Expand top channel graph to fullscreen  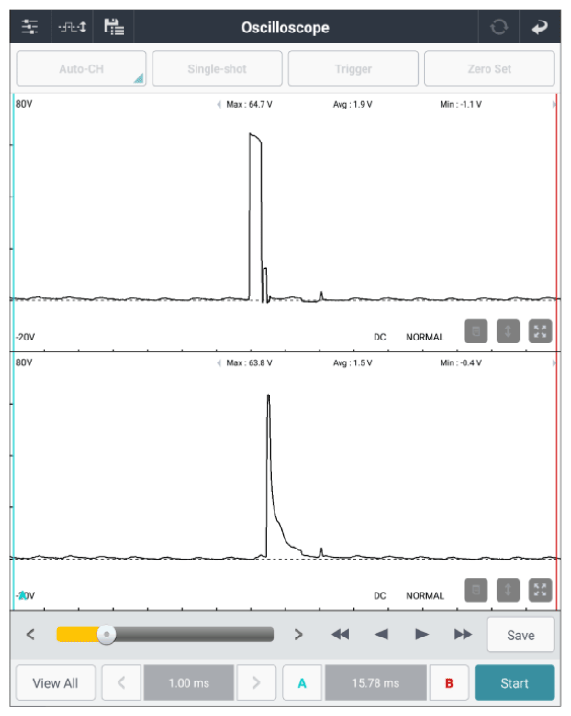(x=540, y=331)
